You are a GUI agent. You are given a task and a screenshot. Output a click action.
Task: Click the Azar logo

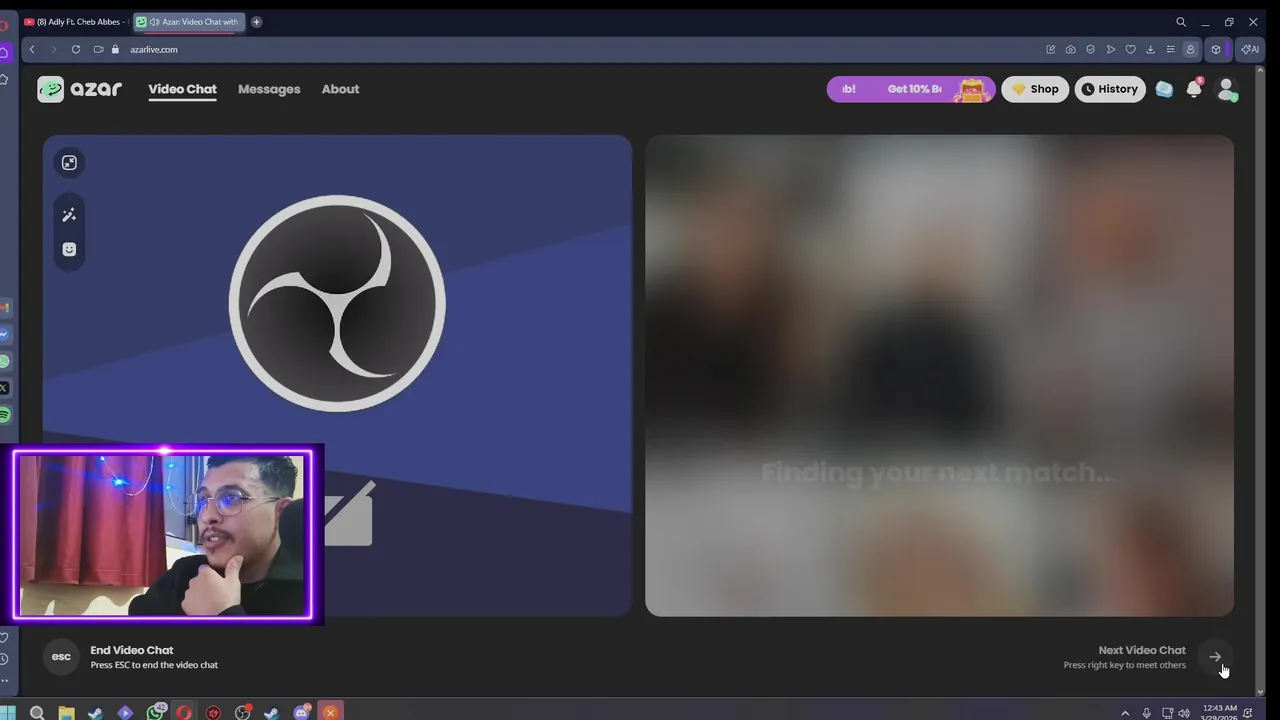pos(80,89)
